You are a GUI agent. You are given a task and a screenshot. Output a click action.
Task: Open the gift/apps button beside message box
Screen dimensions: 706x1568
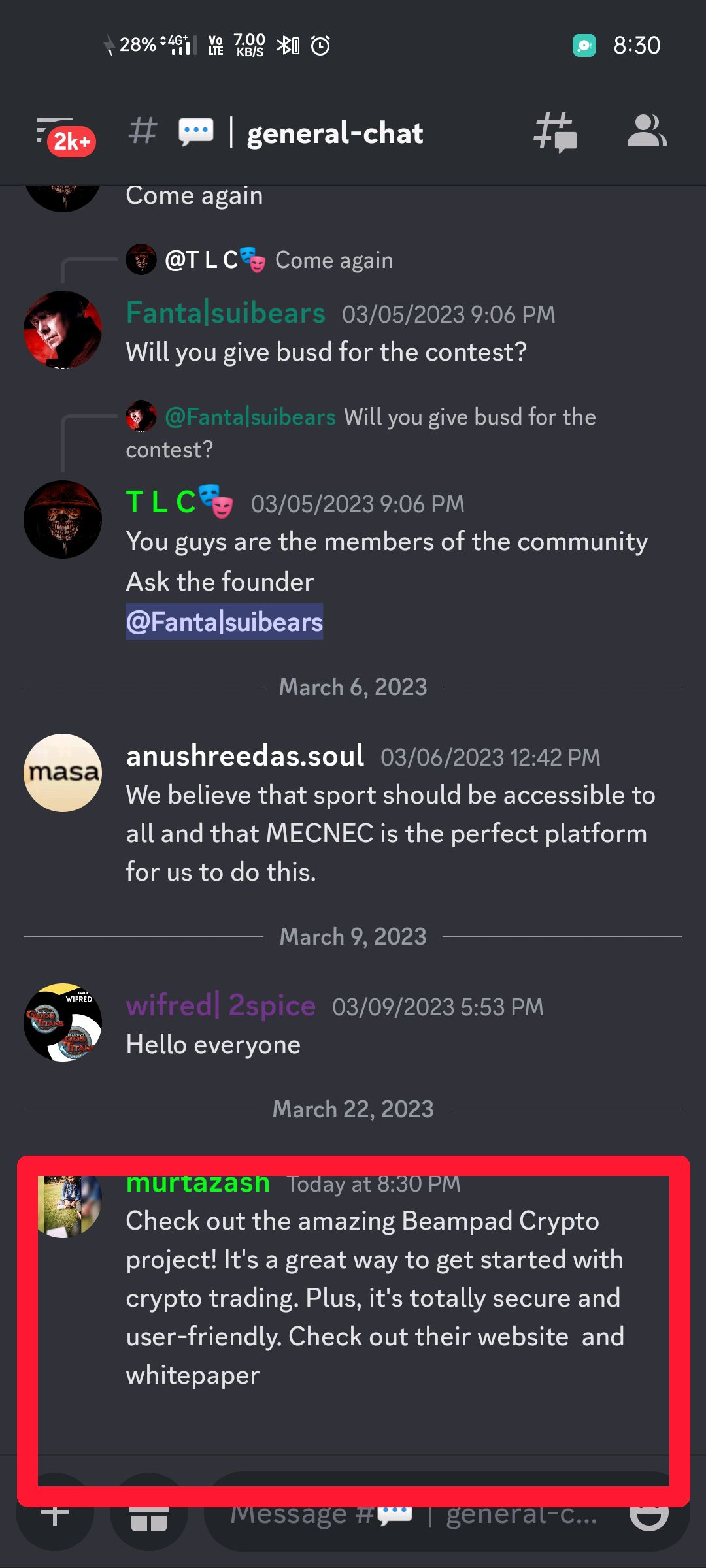pyautogui.click(x=149, y=1514)
